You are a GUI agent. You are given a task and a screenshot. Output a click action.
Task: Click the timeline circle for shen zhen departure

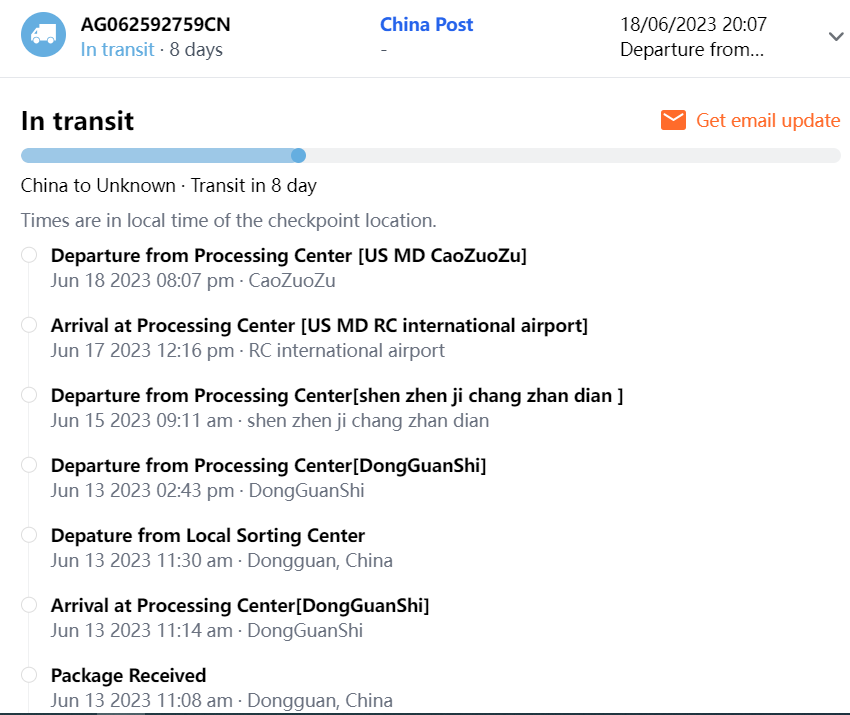(x=29, y=395)
